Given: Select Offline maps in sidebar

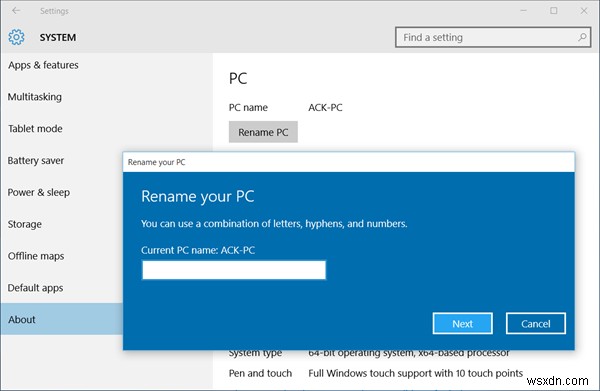Looking at the screenshot, I should (x=36, y=256).
